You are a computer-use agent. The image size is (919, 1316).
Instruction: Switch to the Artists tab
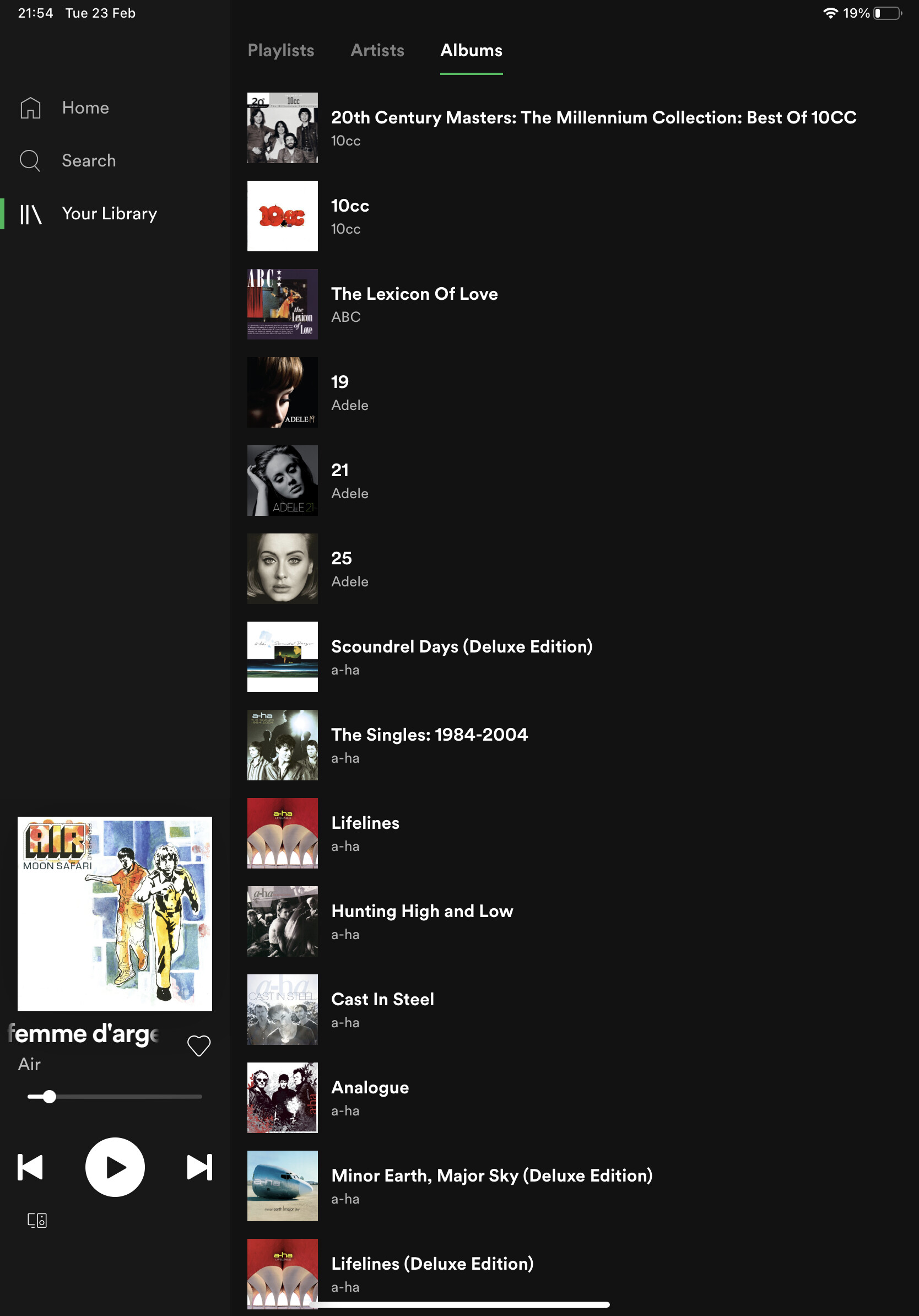377,51
